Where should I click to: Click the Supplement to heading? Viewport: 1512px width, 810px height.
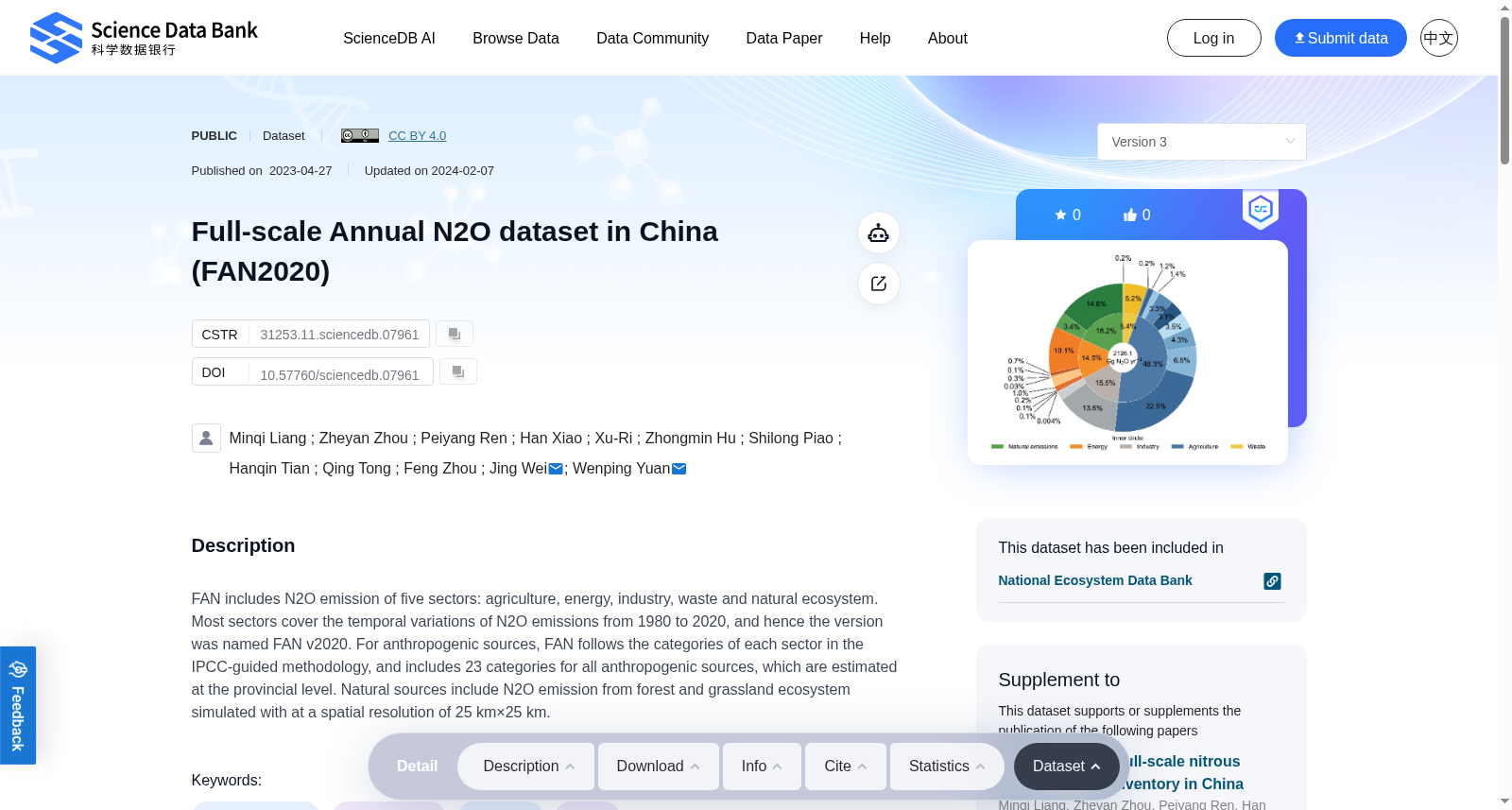1059,680
